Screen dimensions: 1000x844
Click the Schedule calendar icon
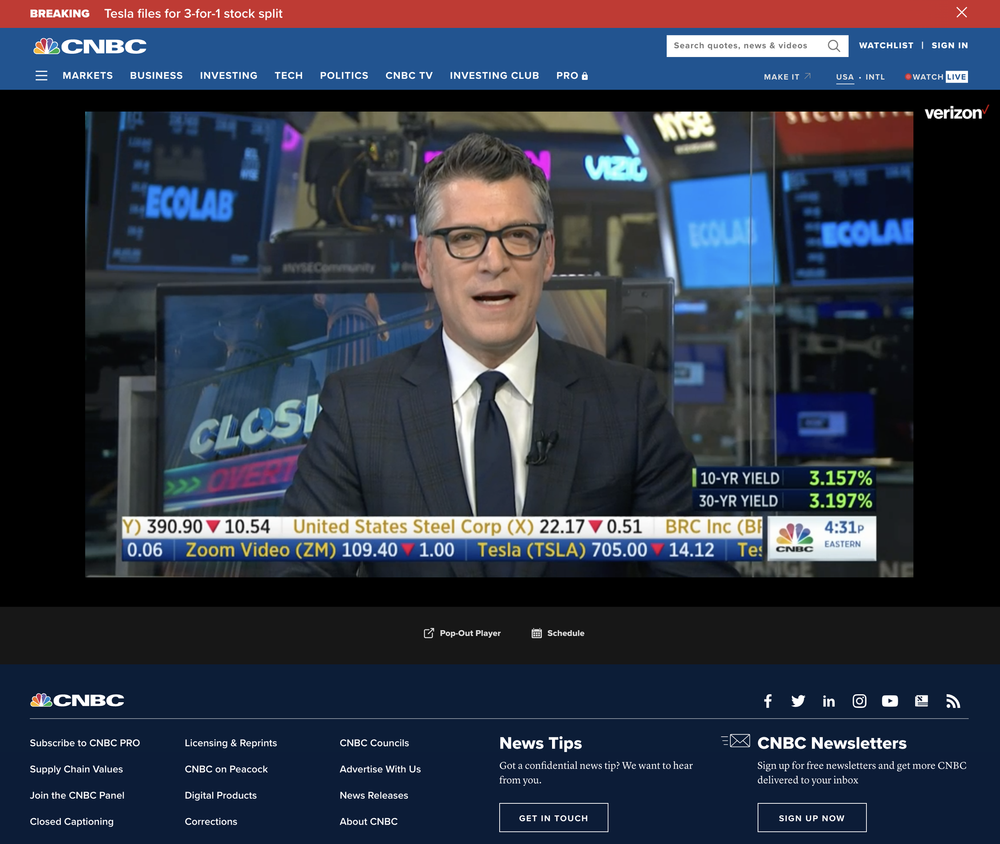[536, 633]
